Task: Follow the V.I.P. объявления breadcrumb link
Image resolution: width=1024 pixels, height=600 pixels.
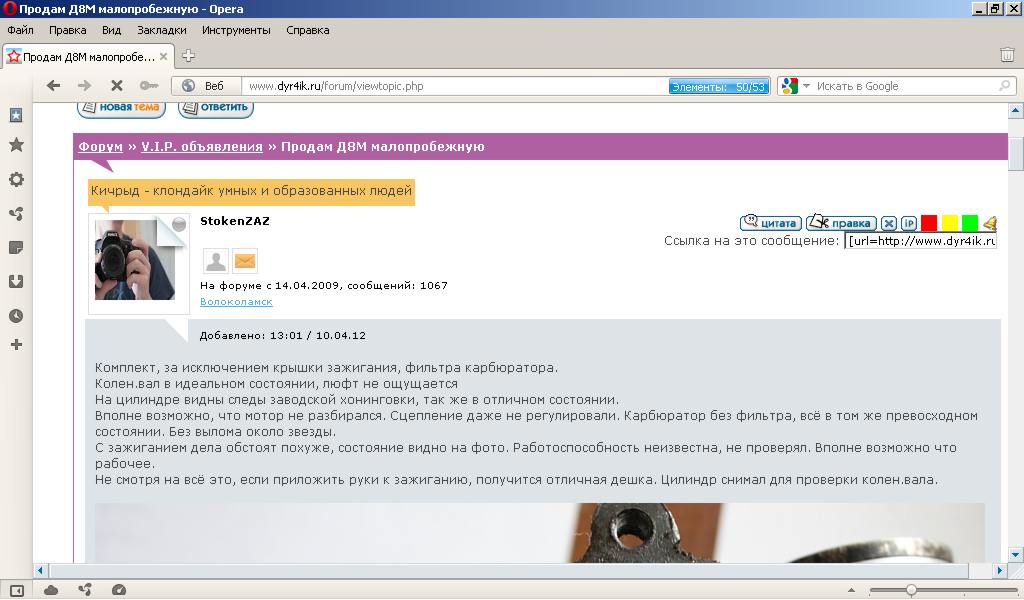Action: pos(202,146)
